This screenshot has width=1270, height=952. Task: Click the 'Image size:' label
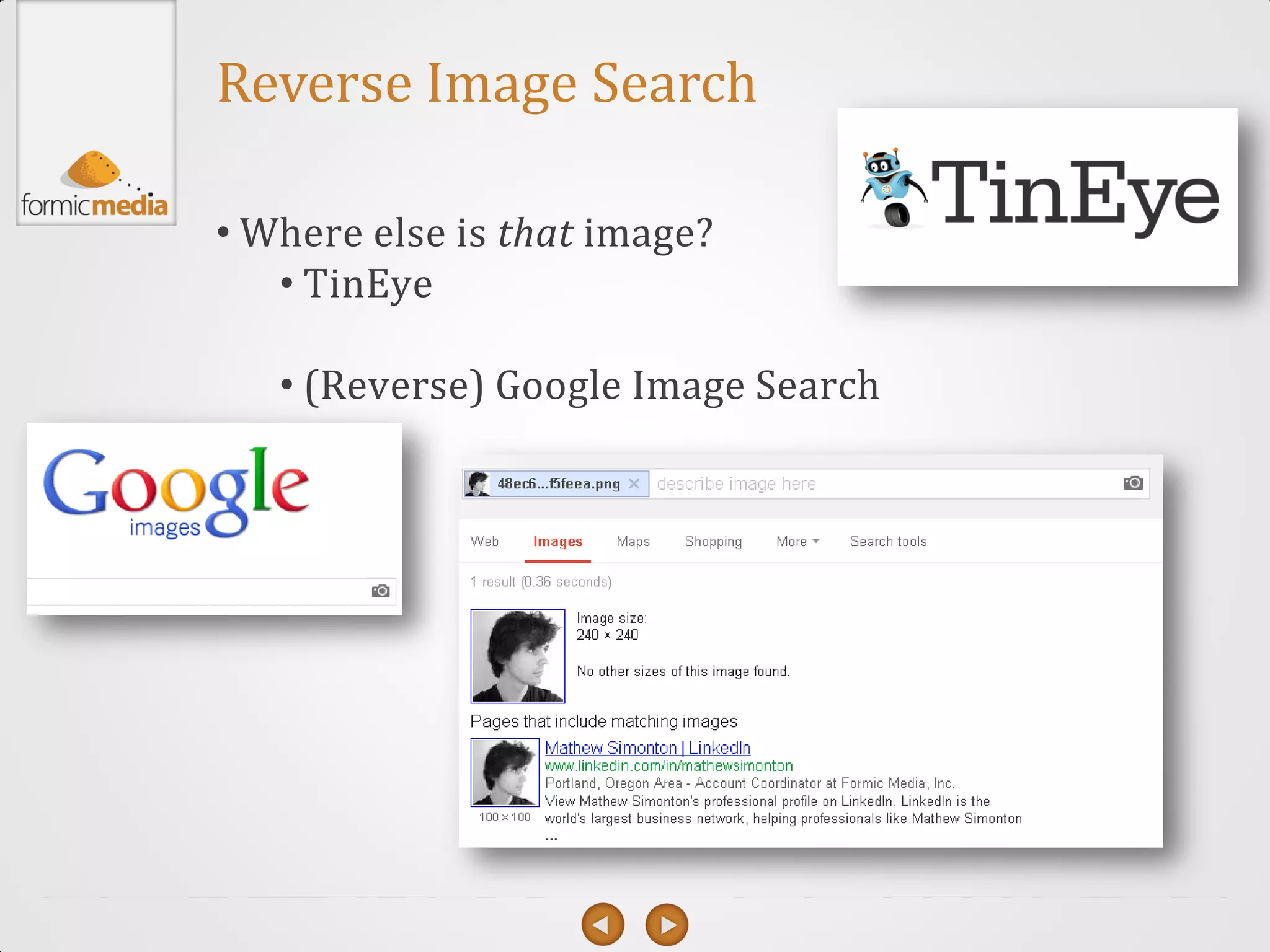(611, 618)
